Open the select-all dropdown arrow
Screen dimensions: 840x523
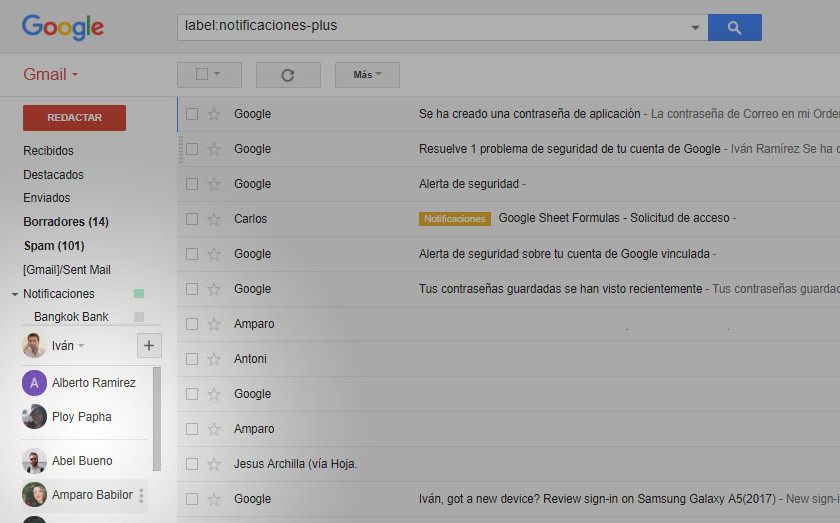(217, 74)
